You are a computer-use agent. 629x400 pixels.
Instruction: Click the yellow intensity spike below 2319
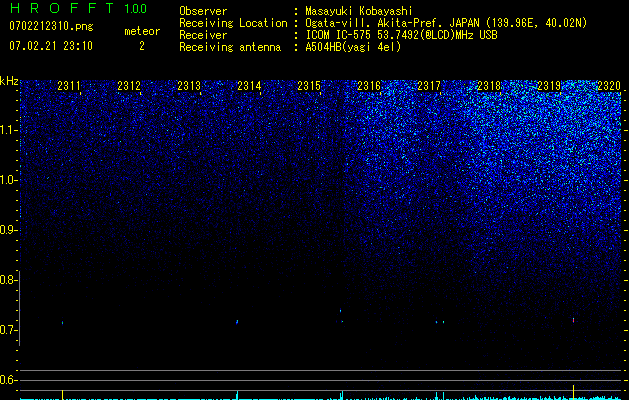(573, 392)
